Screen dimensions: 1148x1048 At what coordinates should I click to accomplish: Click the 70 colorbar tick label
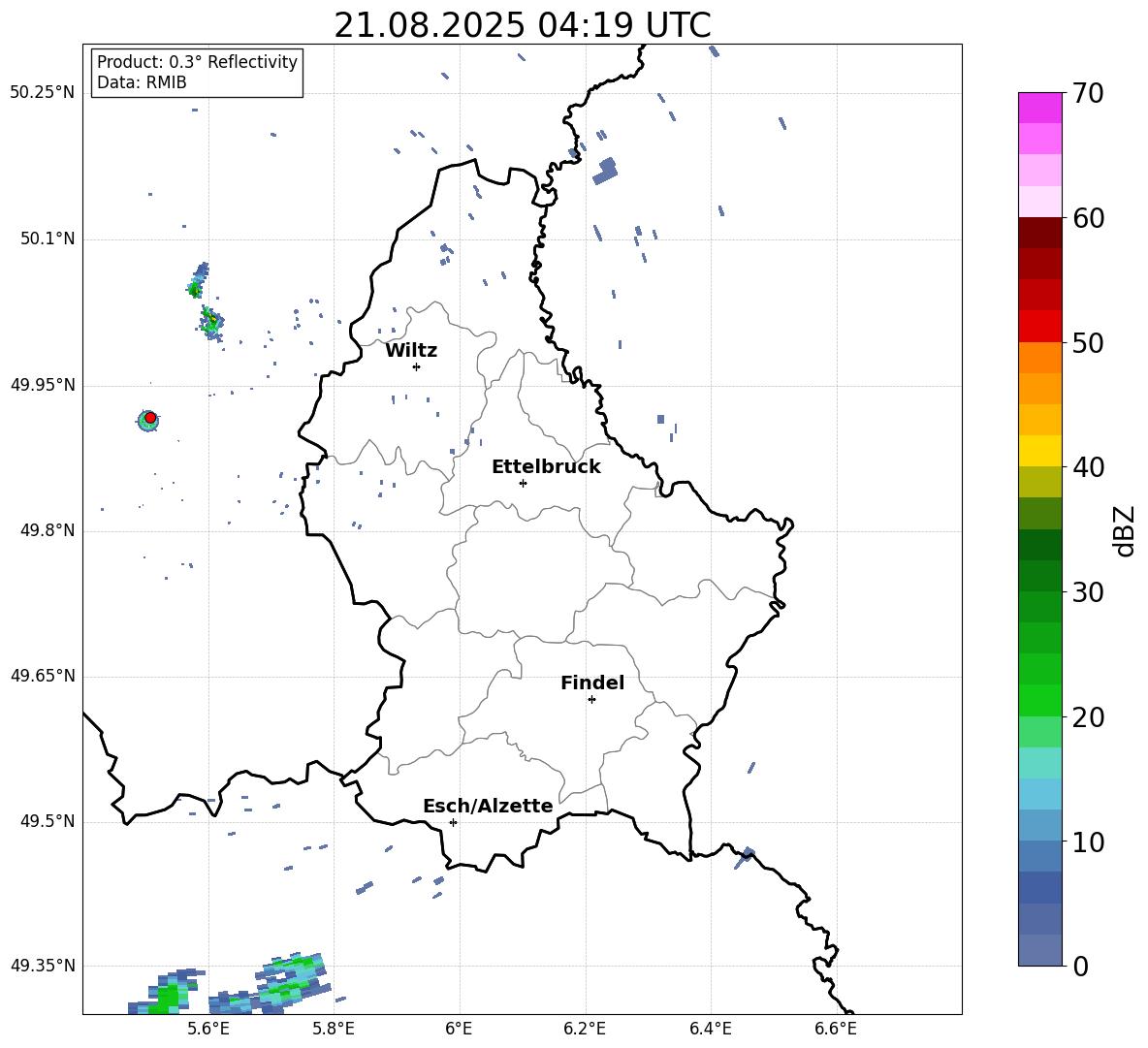[x=1088, y=94]
